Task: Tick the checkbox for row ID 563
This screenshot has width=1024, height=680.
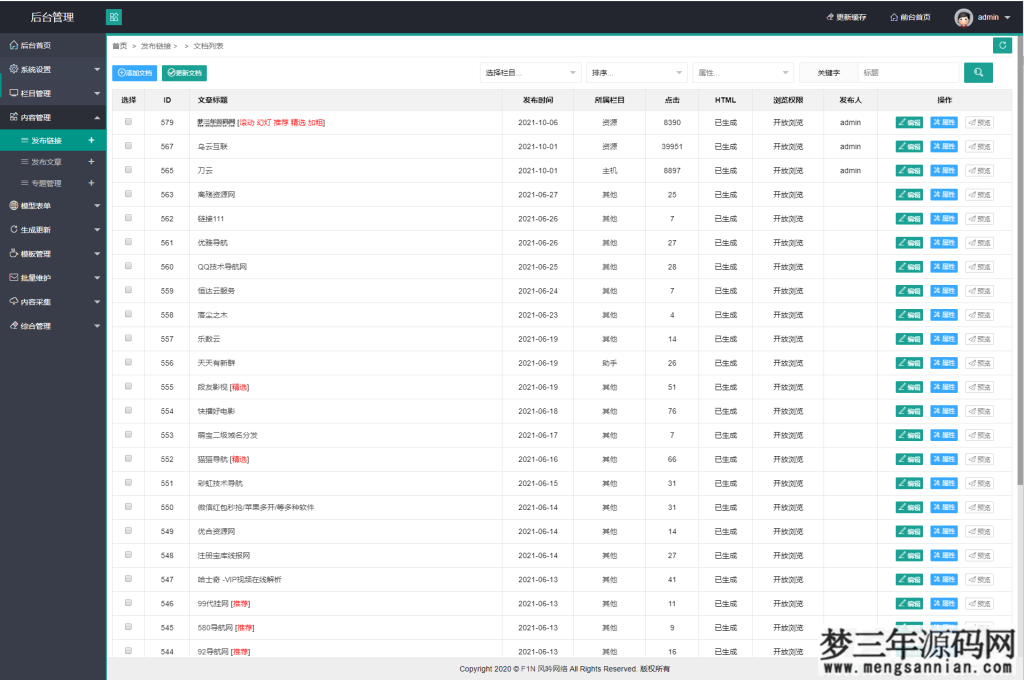Action: [x=128, y=194]
